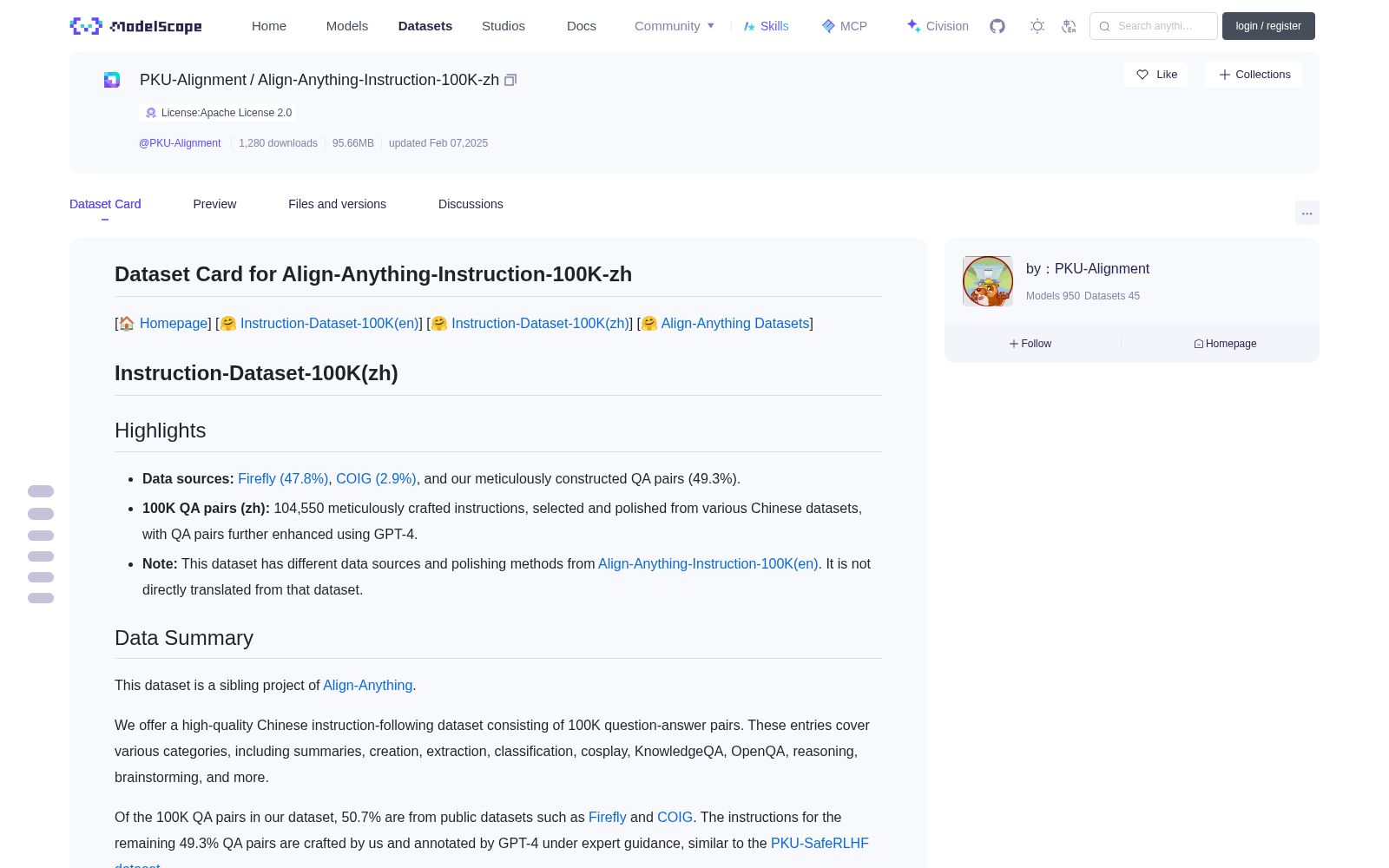The width and height of the screenshot is (1389, 868).
Task: Add dataset to Collections
Action: (x=1254, y=75)
